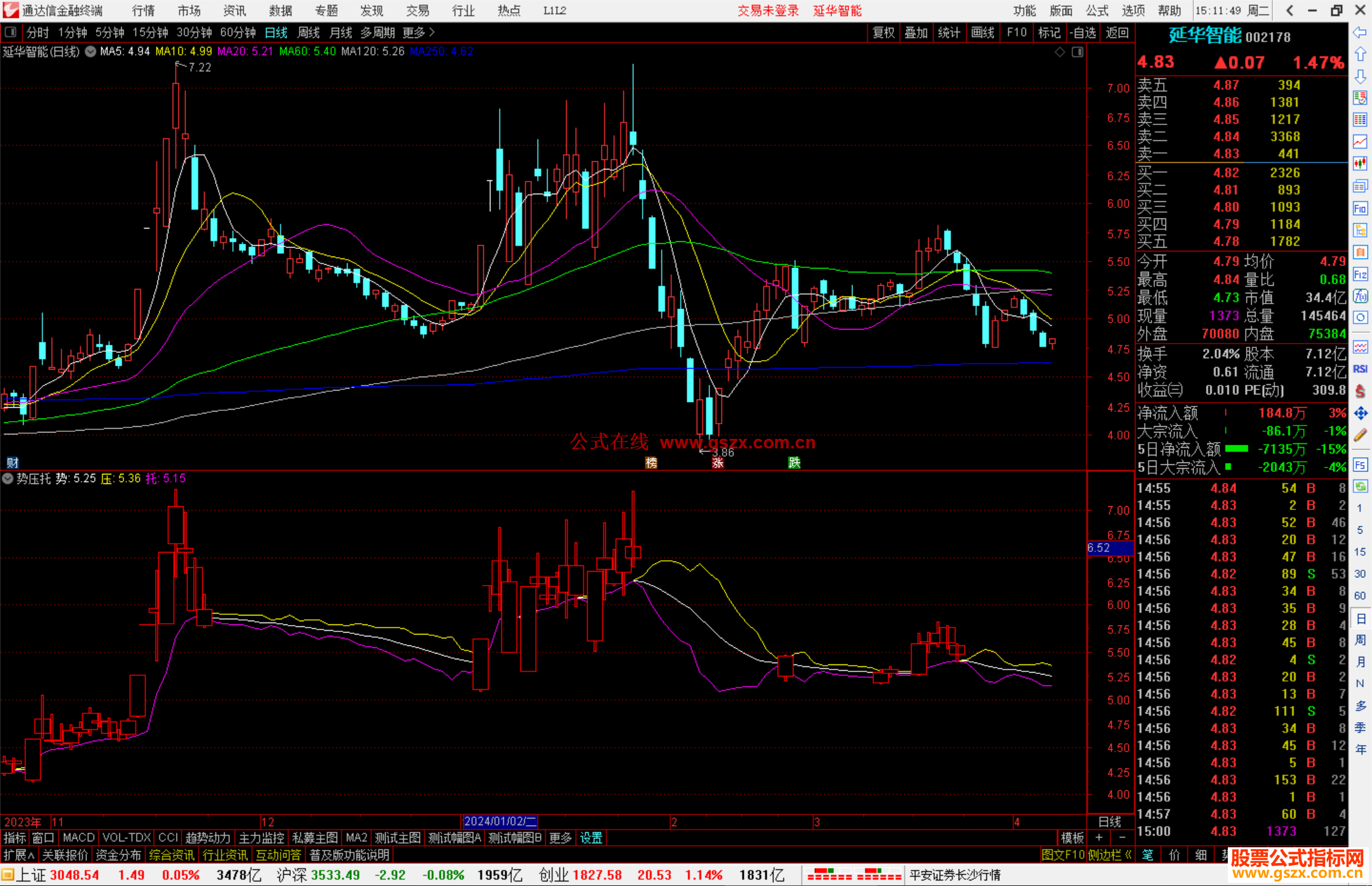Click the left arrow back icon in the sidebar
The image size is (1372, 886).
coord(1360,32)
